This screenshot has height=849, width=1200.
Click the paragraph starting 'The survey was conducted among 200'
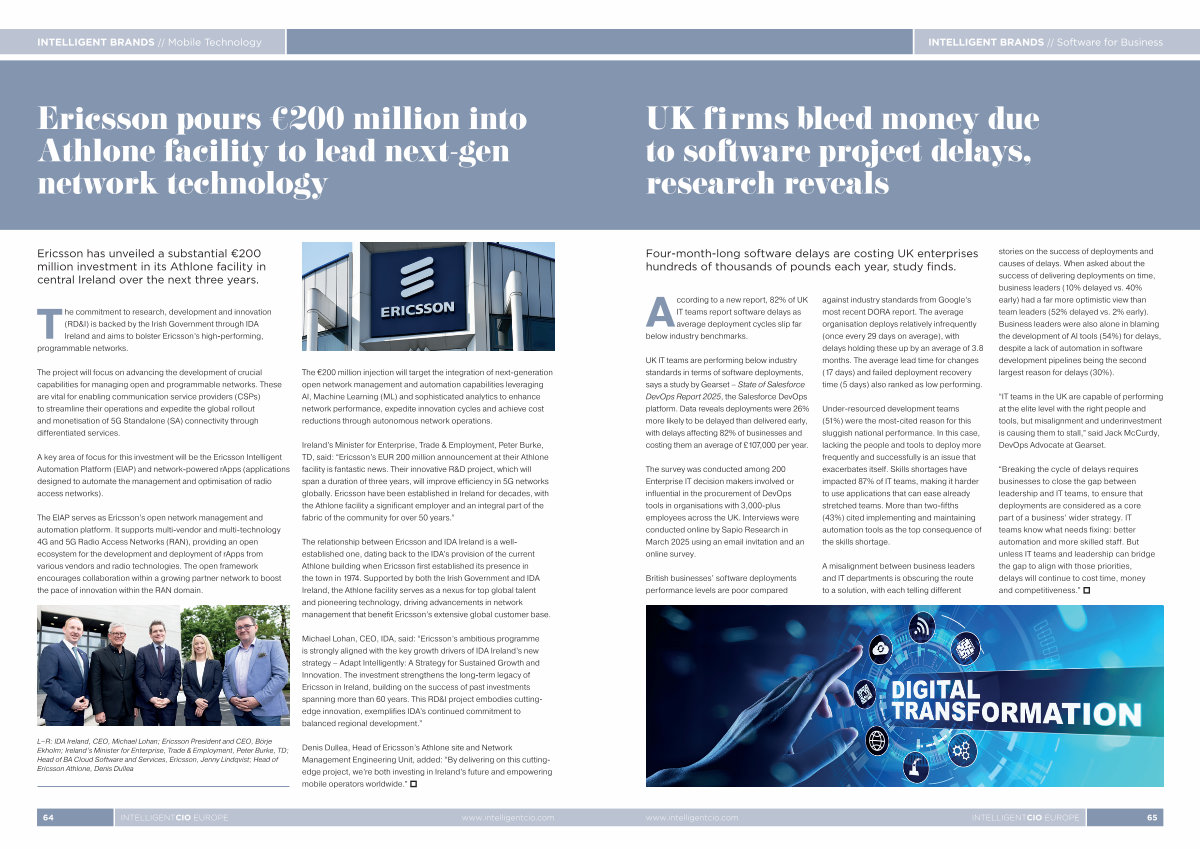725,511
